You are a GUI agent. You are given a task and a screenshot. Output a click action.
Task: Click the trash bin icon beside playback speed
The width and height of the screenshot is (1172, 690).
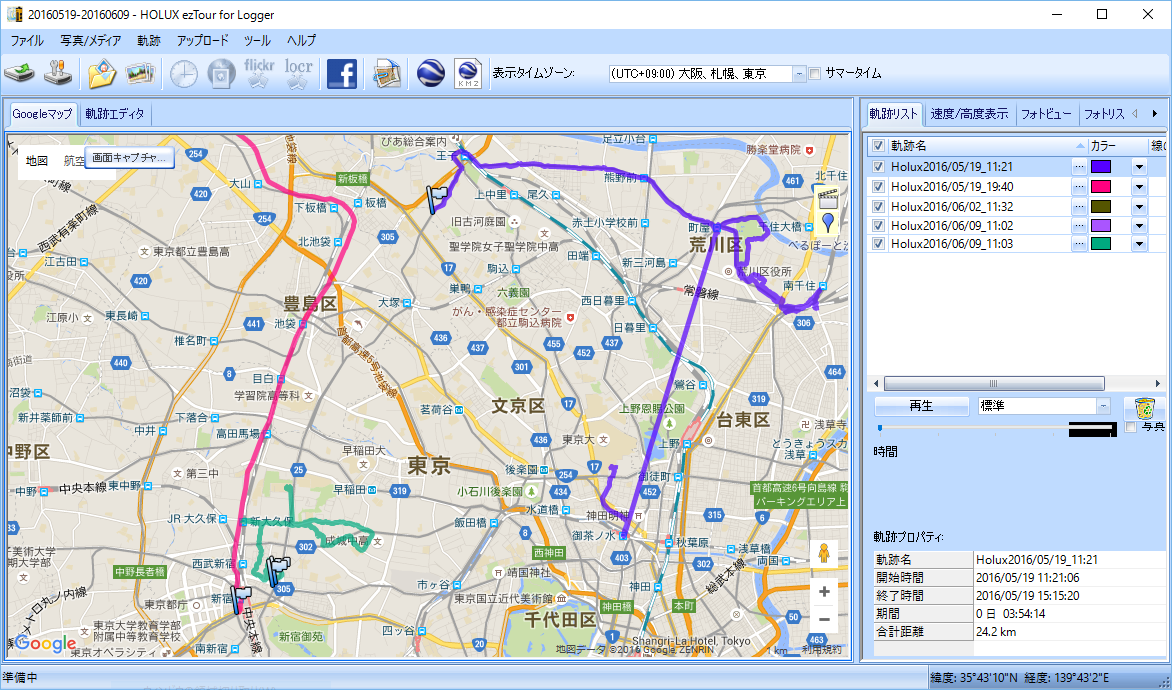coord(1144,408)
